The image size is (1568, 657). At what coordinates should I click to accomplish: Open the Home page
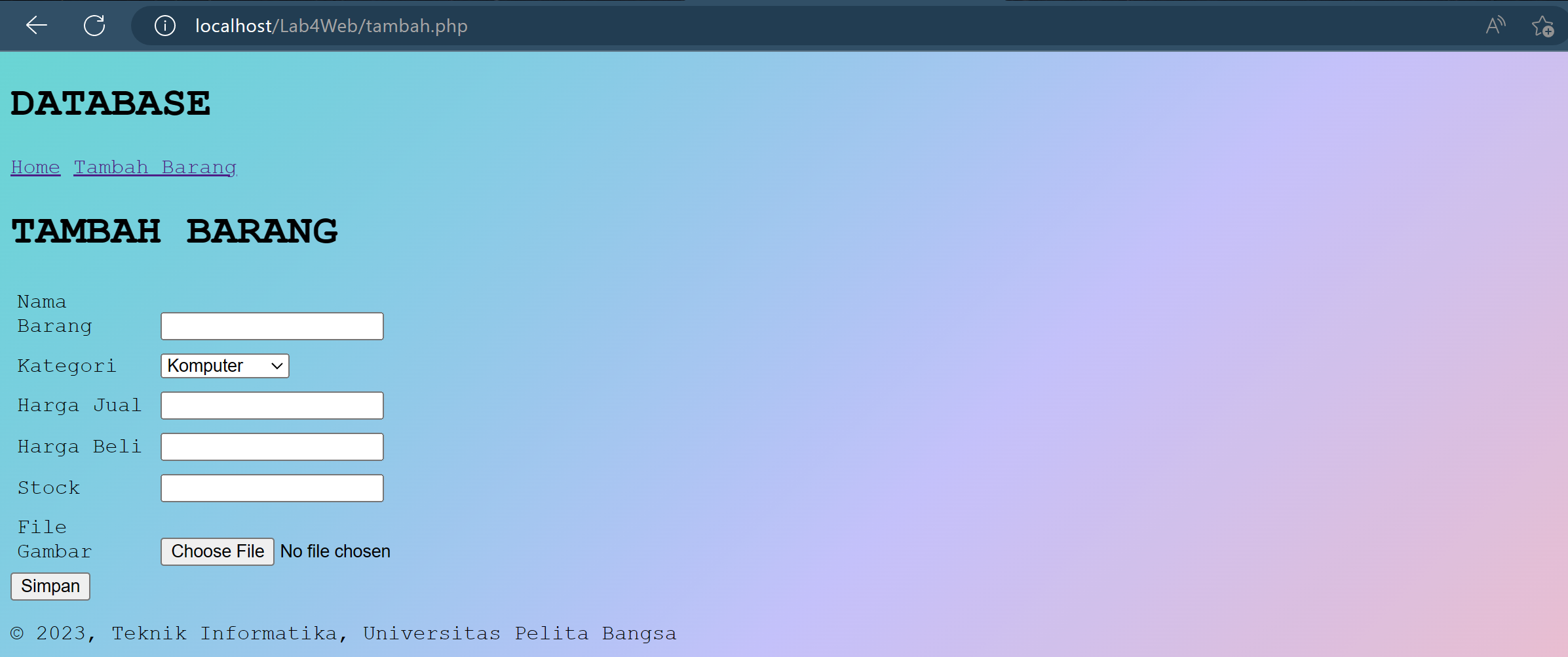click(x=35, y=167)
